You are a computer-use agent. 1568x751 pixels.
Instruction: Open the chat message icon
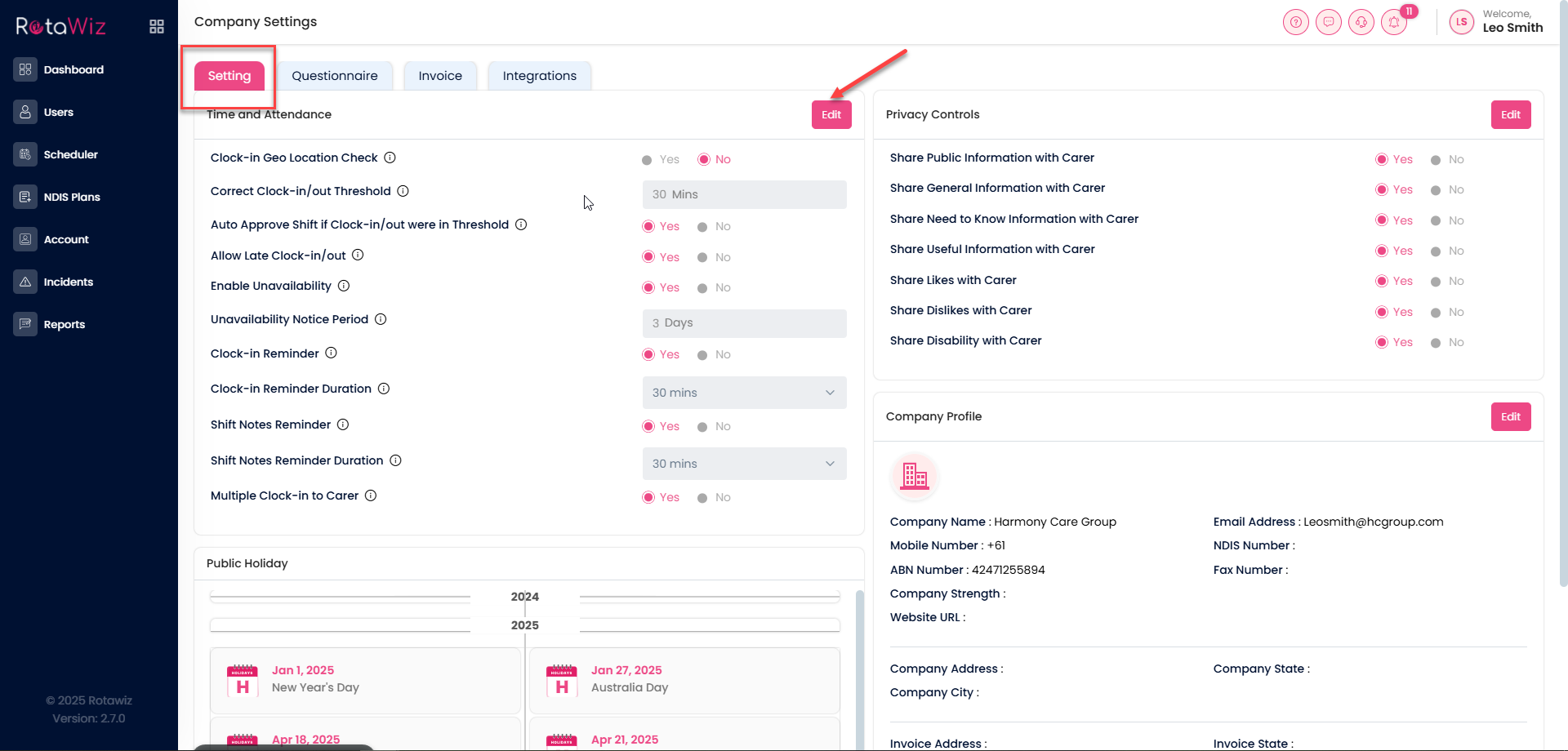coord(1329,23)
